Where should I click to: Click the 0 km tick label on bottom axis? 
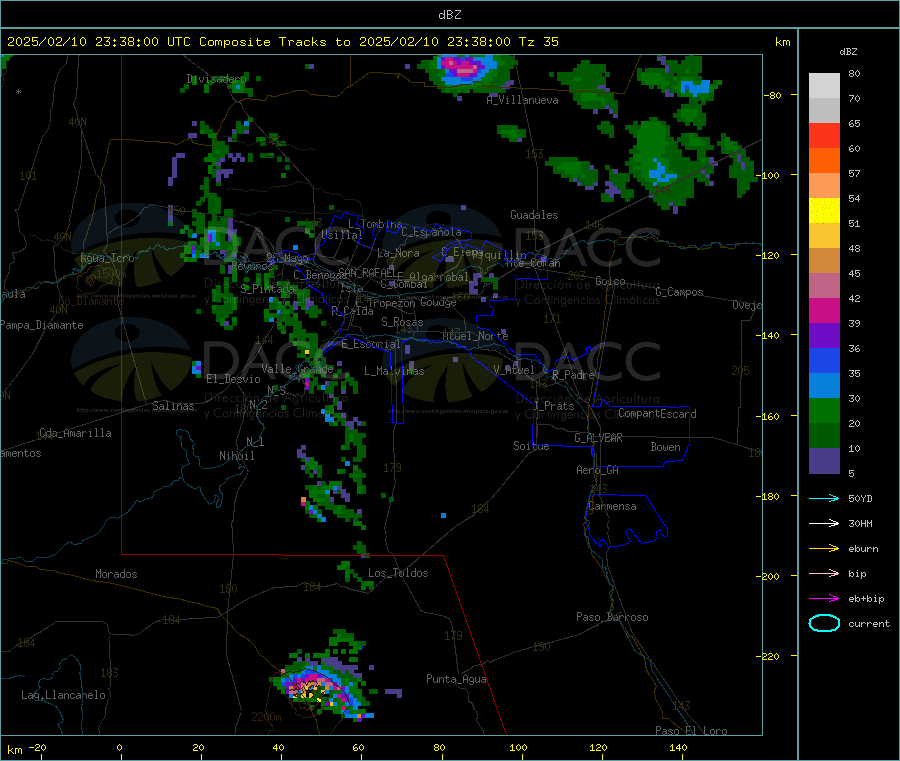coord(119,747)
